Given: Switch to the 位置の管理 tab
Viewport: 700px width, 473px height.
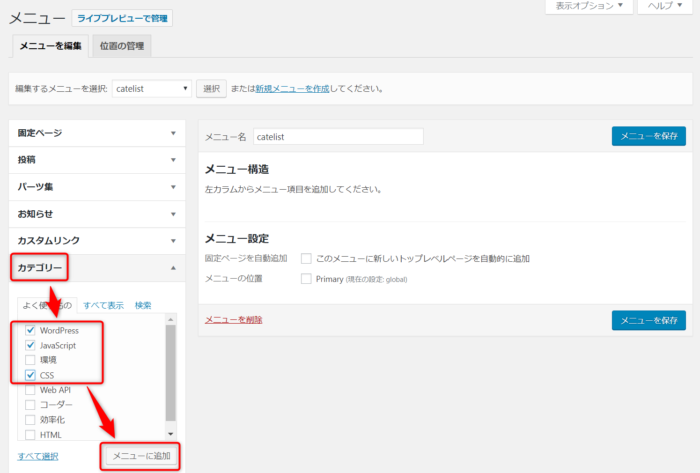Looking at the screenshot, I should pos(121,46).
